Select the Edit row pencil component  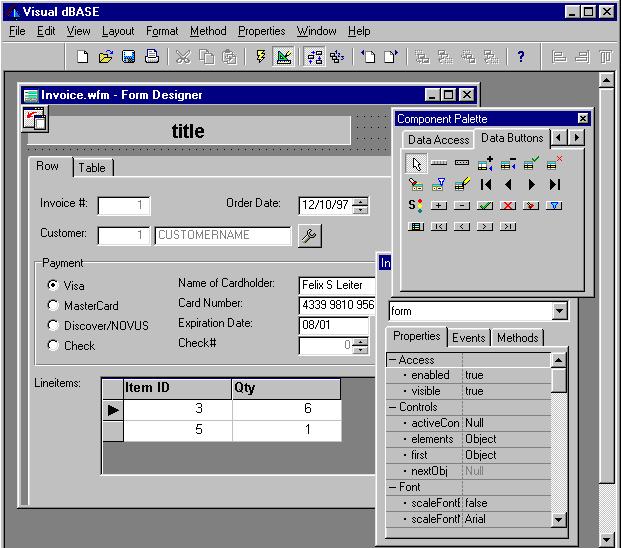[x=462, y=185]
